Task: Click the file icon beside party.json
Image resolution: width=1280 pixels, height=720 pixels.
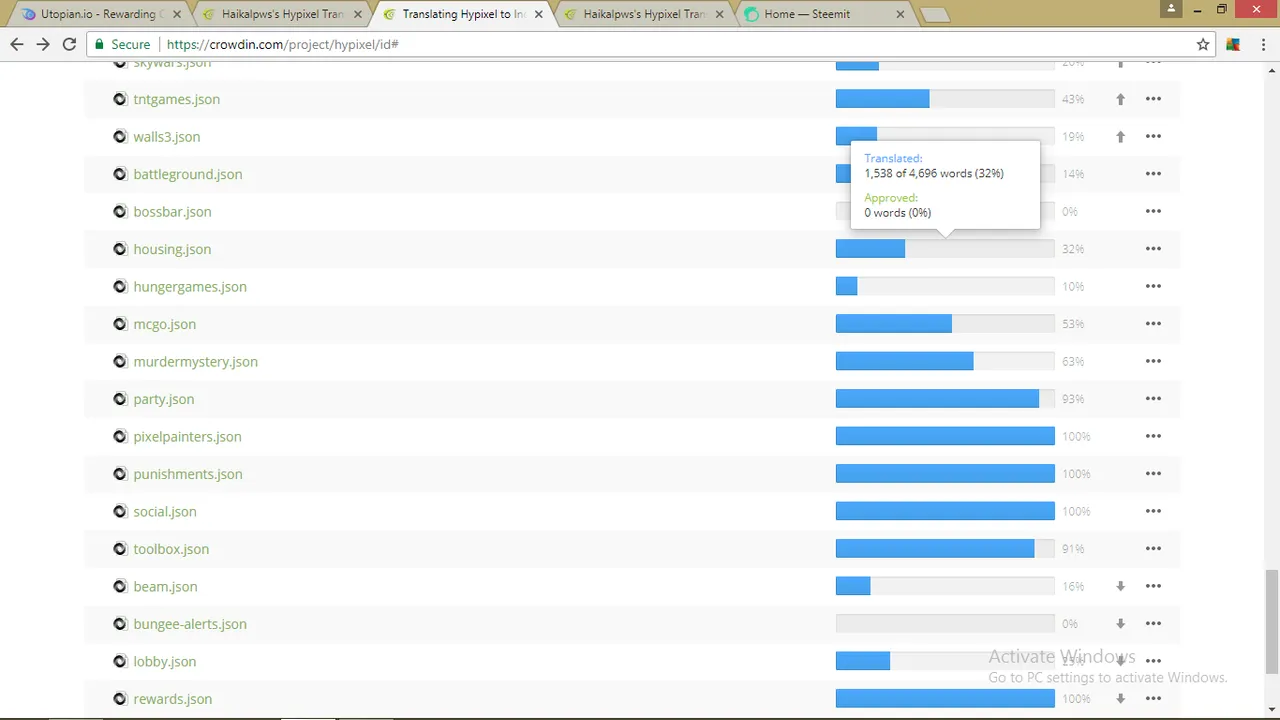Action: coord(120,399)
